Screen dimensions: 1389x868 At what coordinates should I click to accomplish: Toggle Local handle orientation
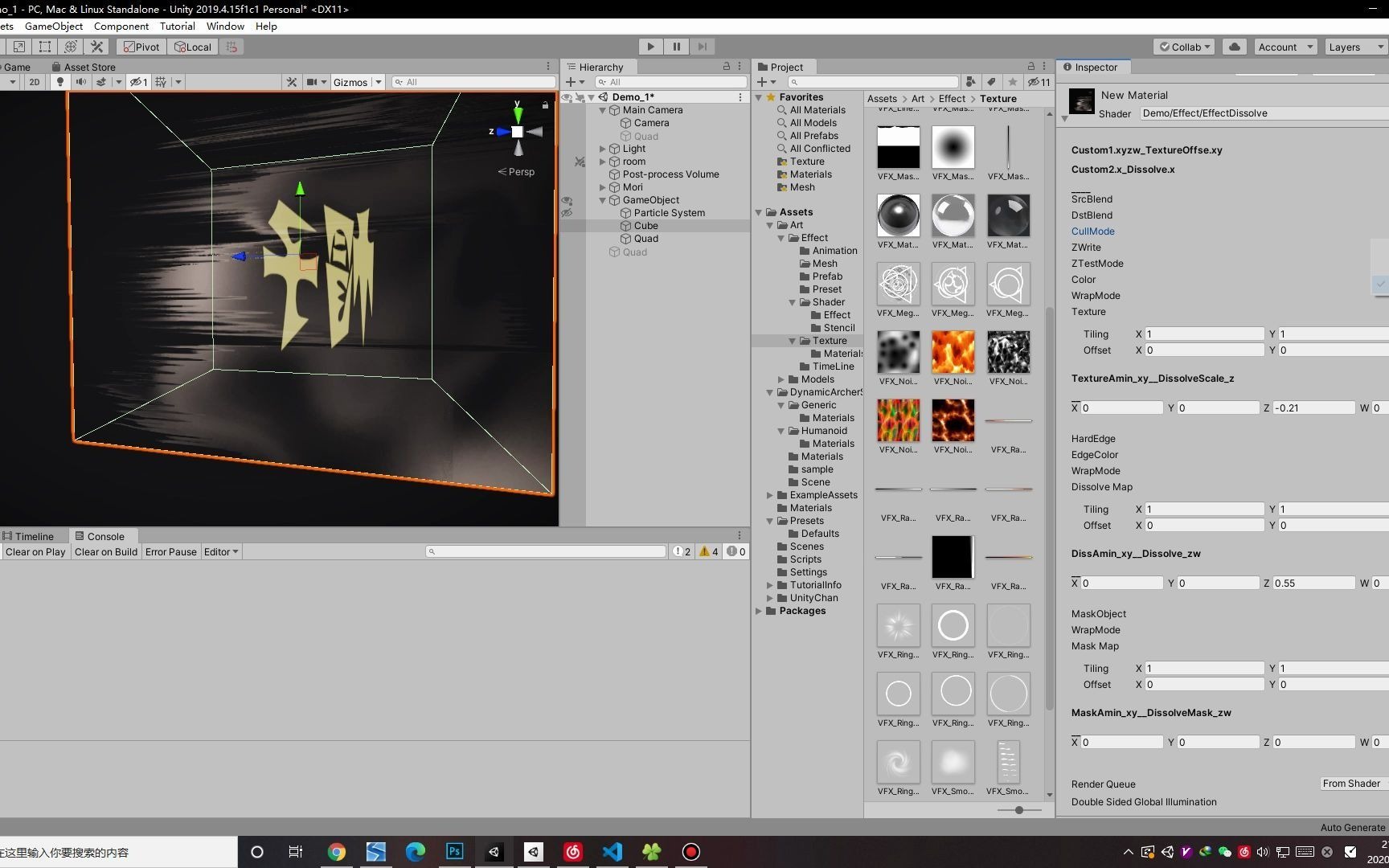pos(193,47)
